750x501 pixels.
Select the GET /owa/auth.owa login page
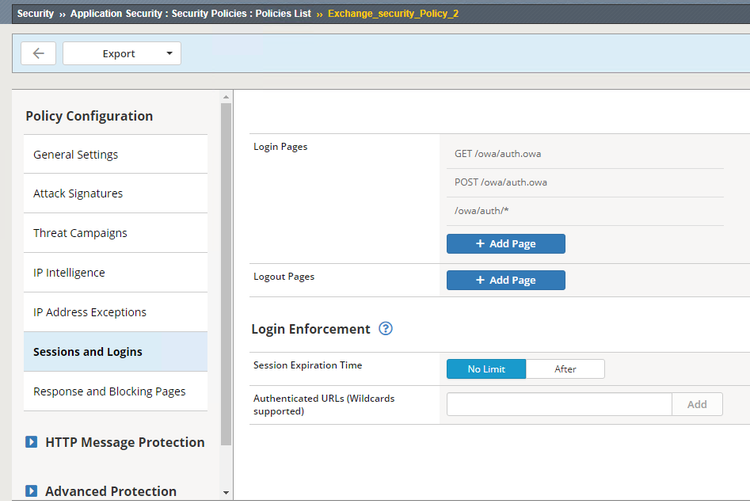click(x=498, y=154)
